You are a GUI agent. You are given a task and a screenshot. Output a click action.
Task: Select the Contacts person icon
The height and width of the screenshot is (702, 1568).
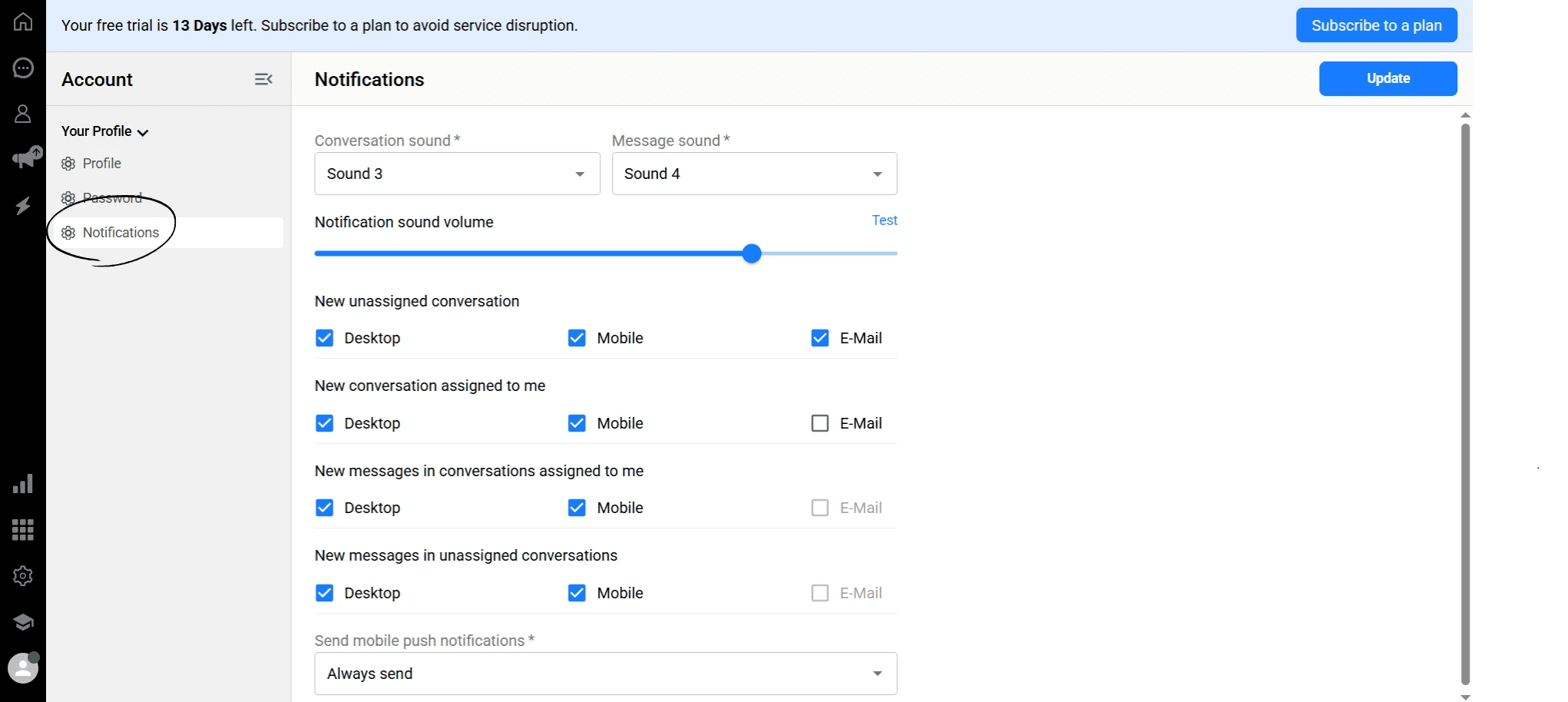23,114
